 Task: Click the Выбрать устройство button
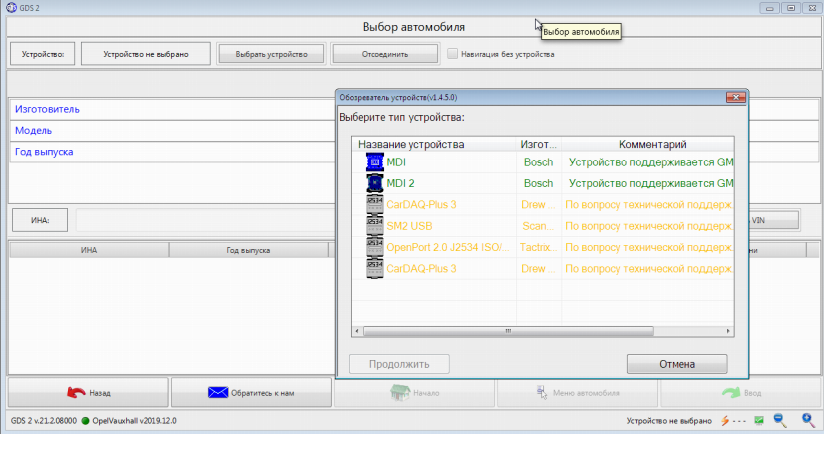pos(271,54)
